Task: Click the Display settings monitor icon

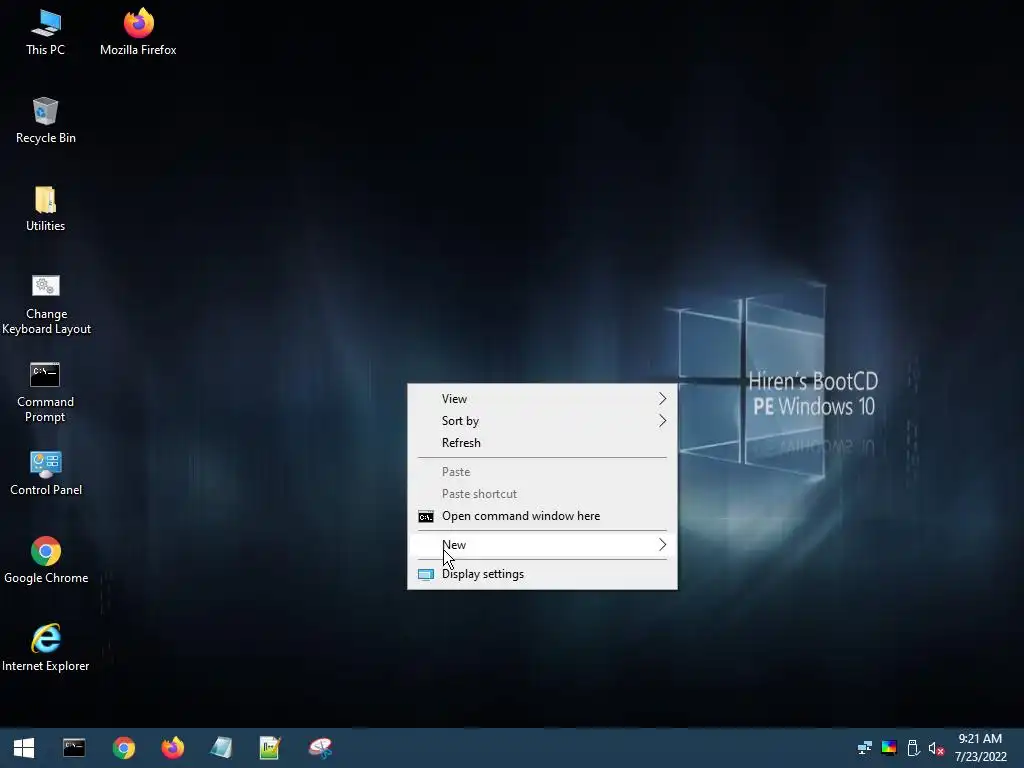Action: [426, 575]
